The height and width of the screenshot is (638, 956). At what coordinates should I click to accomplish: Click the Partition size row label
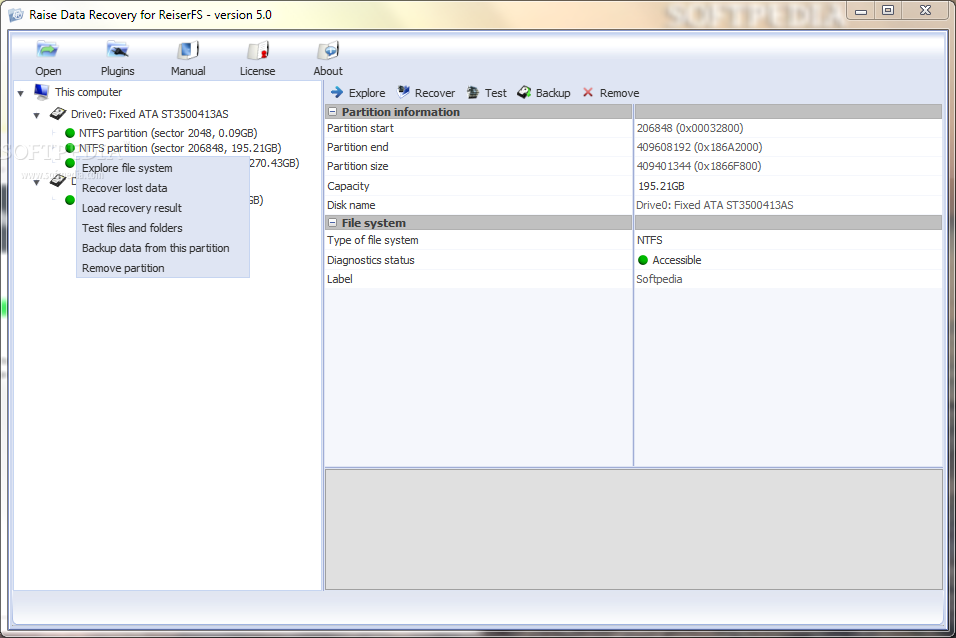click(357, 166)
